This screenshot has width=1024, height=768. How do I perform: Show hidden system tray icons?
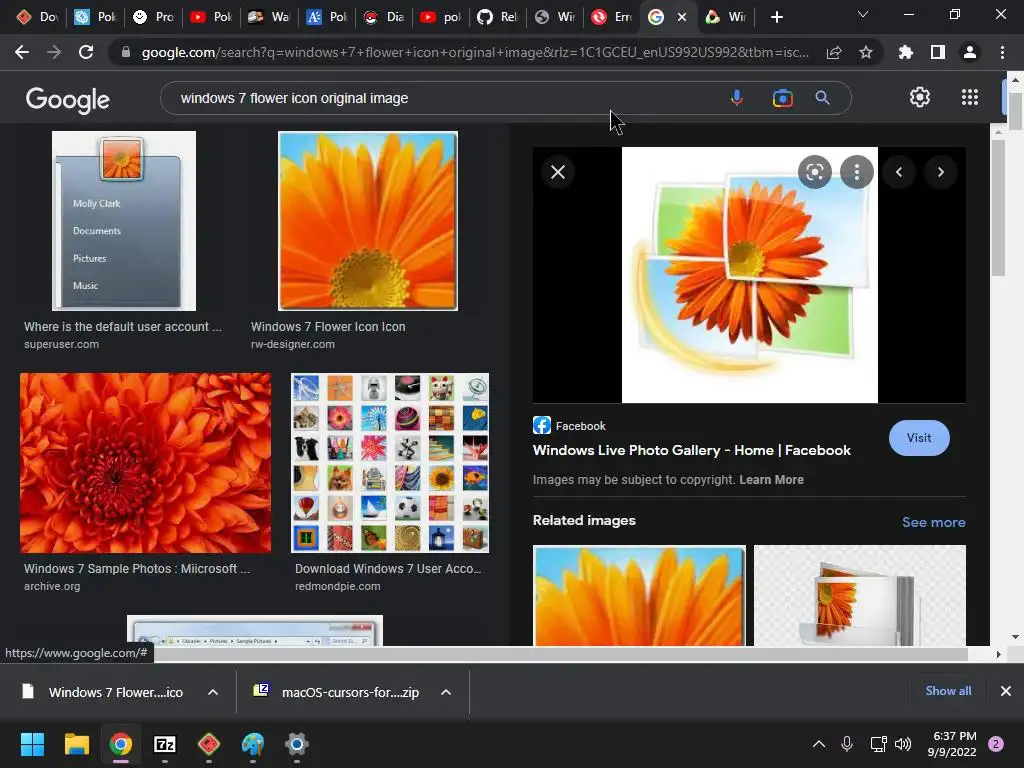click(x=818, y=744)
